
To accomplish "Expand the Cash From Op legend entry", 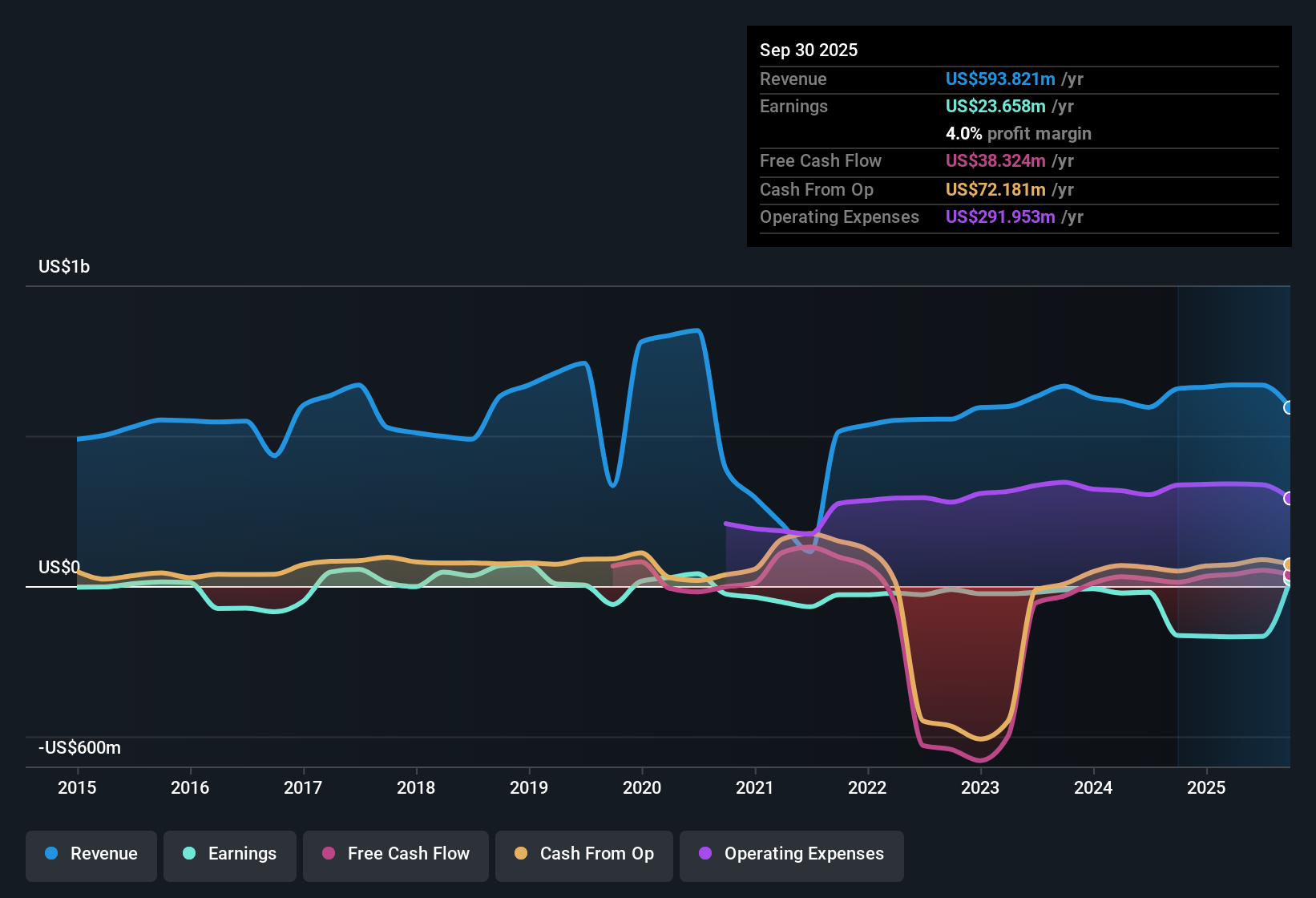I will click(x=583, y=854).
